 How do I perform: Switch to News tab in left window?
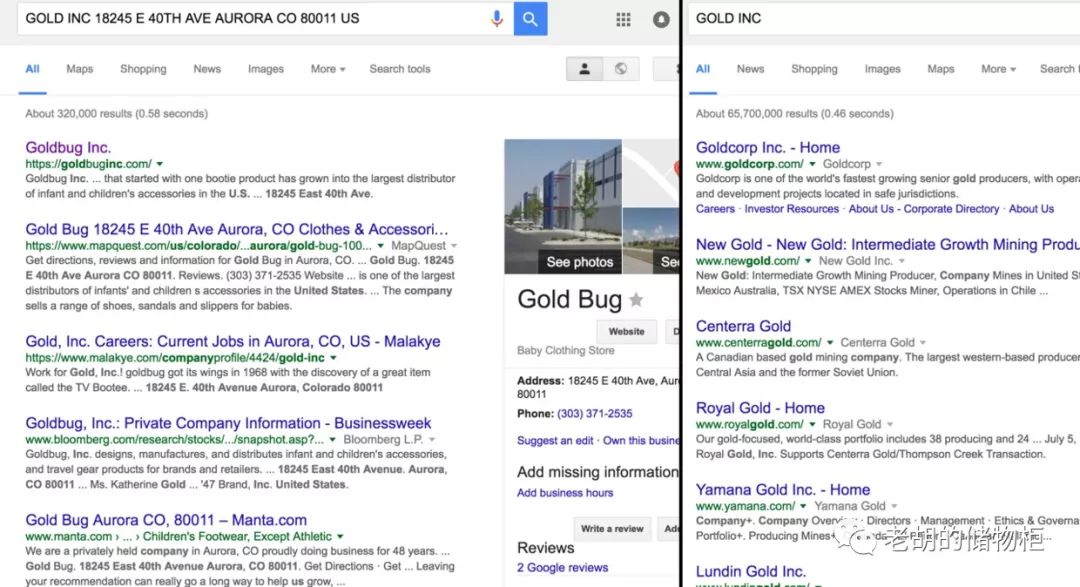pyautogui.click(x=207, y=69)
